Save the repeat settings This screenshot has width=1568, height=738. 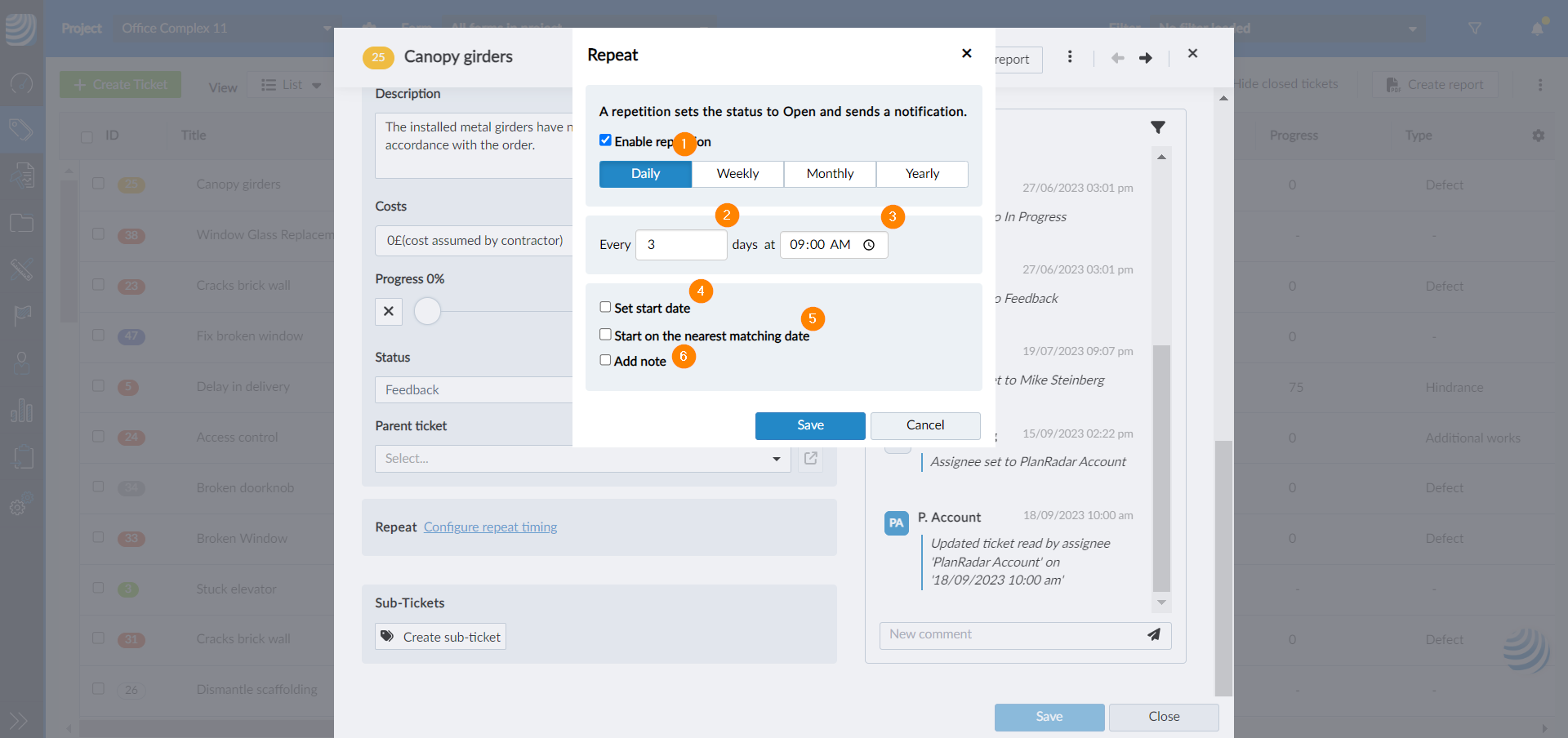[809, 425]
